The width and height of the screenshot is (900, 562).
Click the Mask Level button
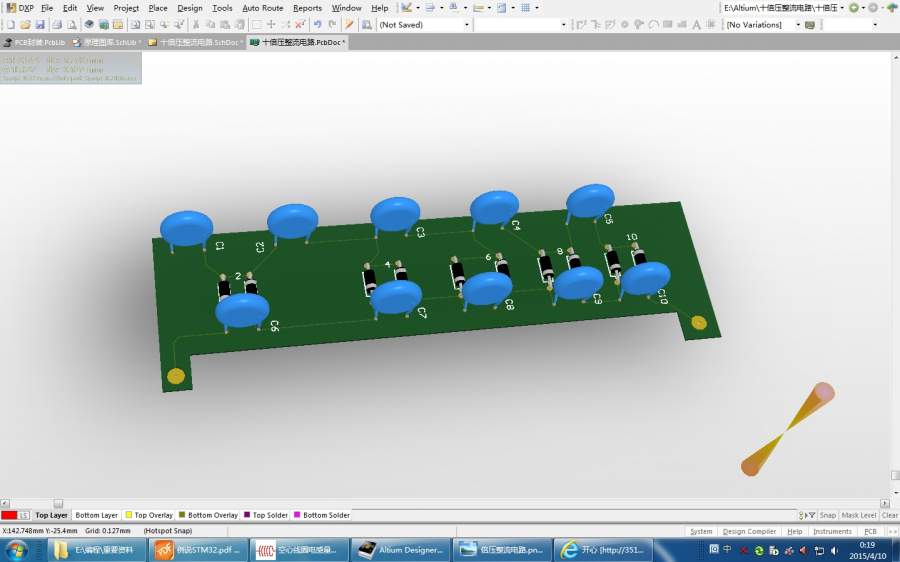pos(858,515)
